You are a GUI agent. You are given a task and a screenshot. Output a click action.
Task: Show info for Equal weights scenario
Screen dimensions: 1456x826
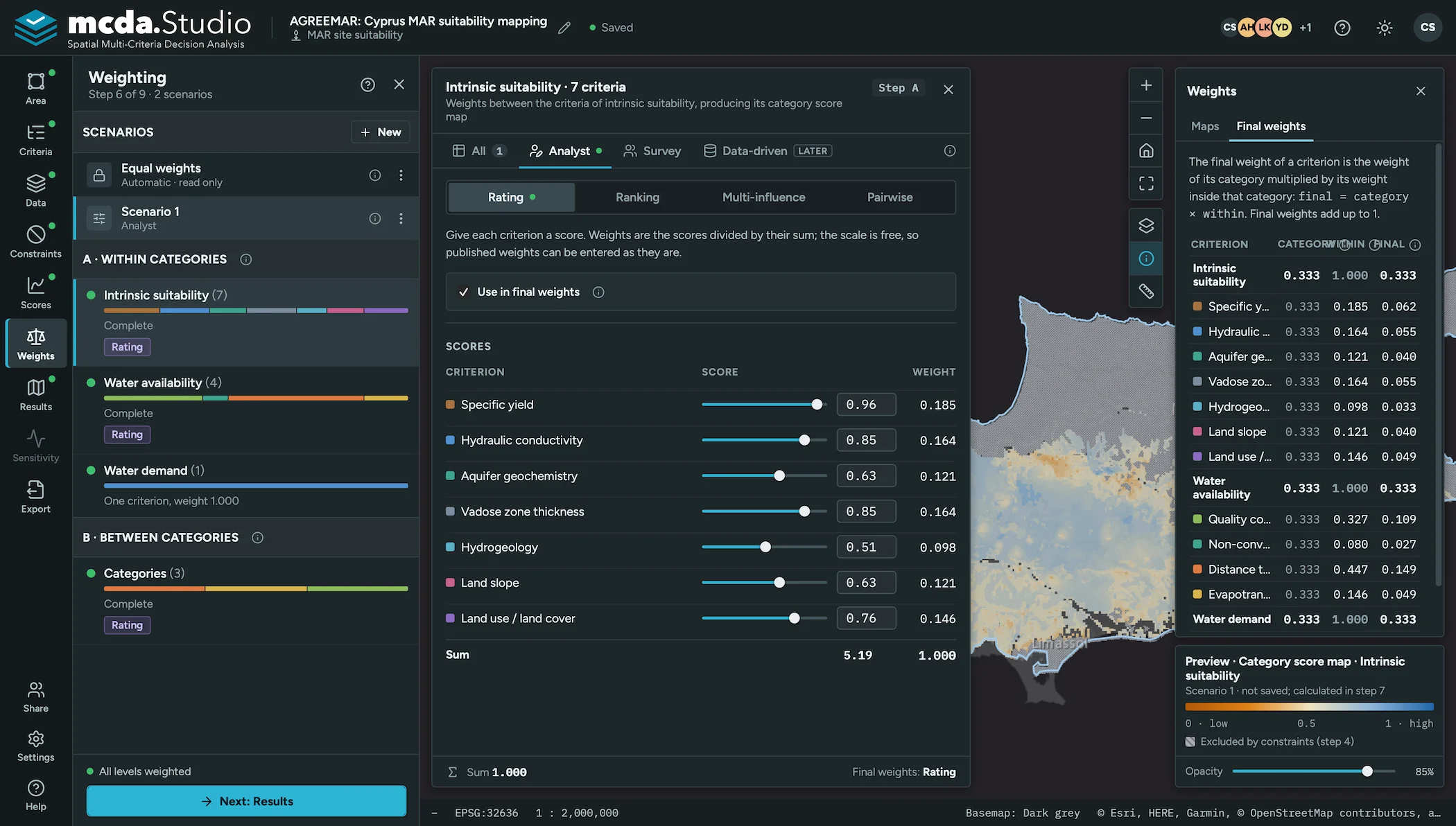(x=375, y=175)
